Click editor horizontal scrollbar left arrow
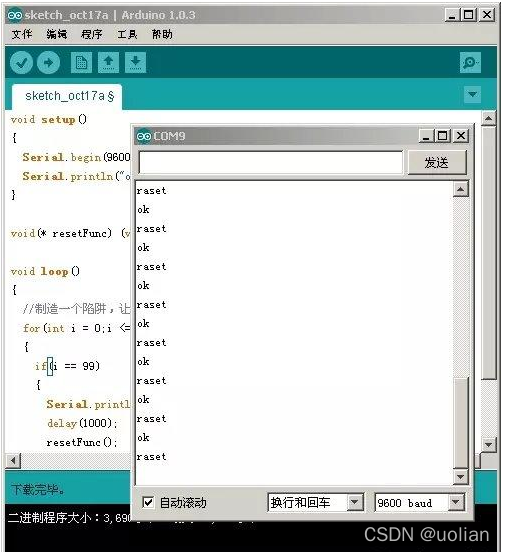The height and width of the screenshot is (552, 505). tap(13, 460)
